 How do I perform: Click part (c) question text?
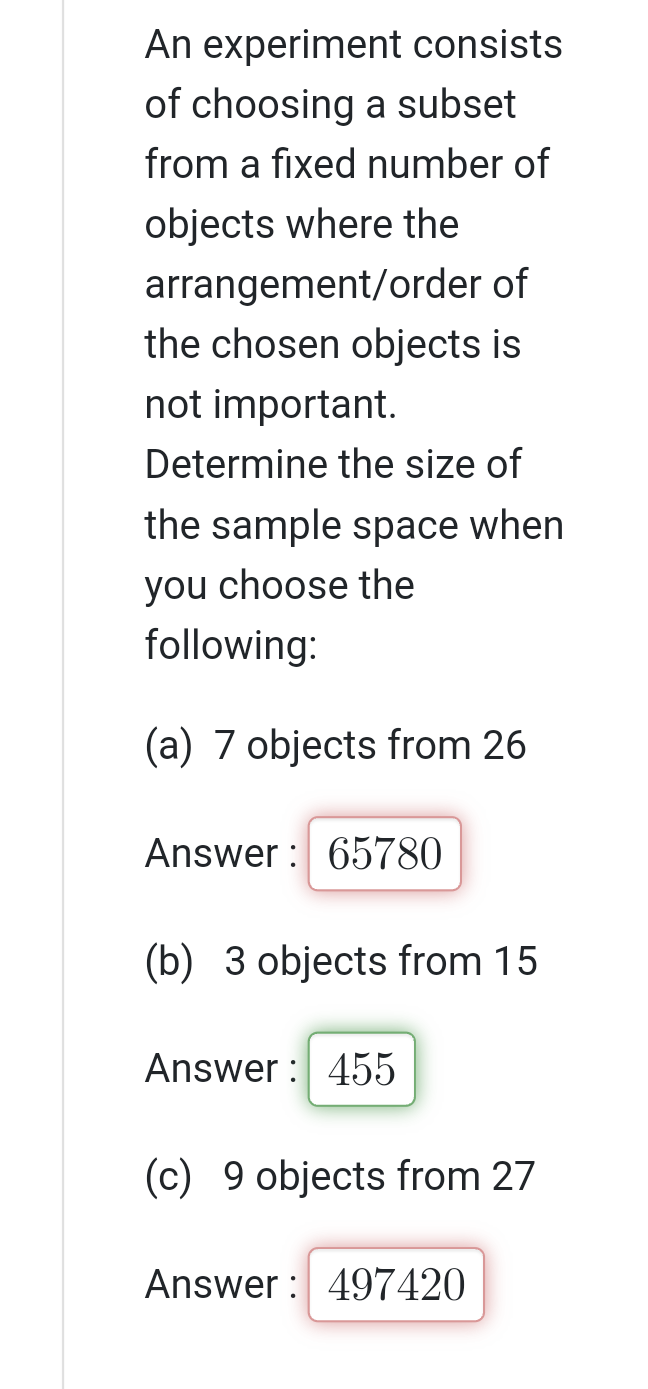pos(340,1176)
